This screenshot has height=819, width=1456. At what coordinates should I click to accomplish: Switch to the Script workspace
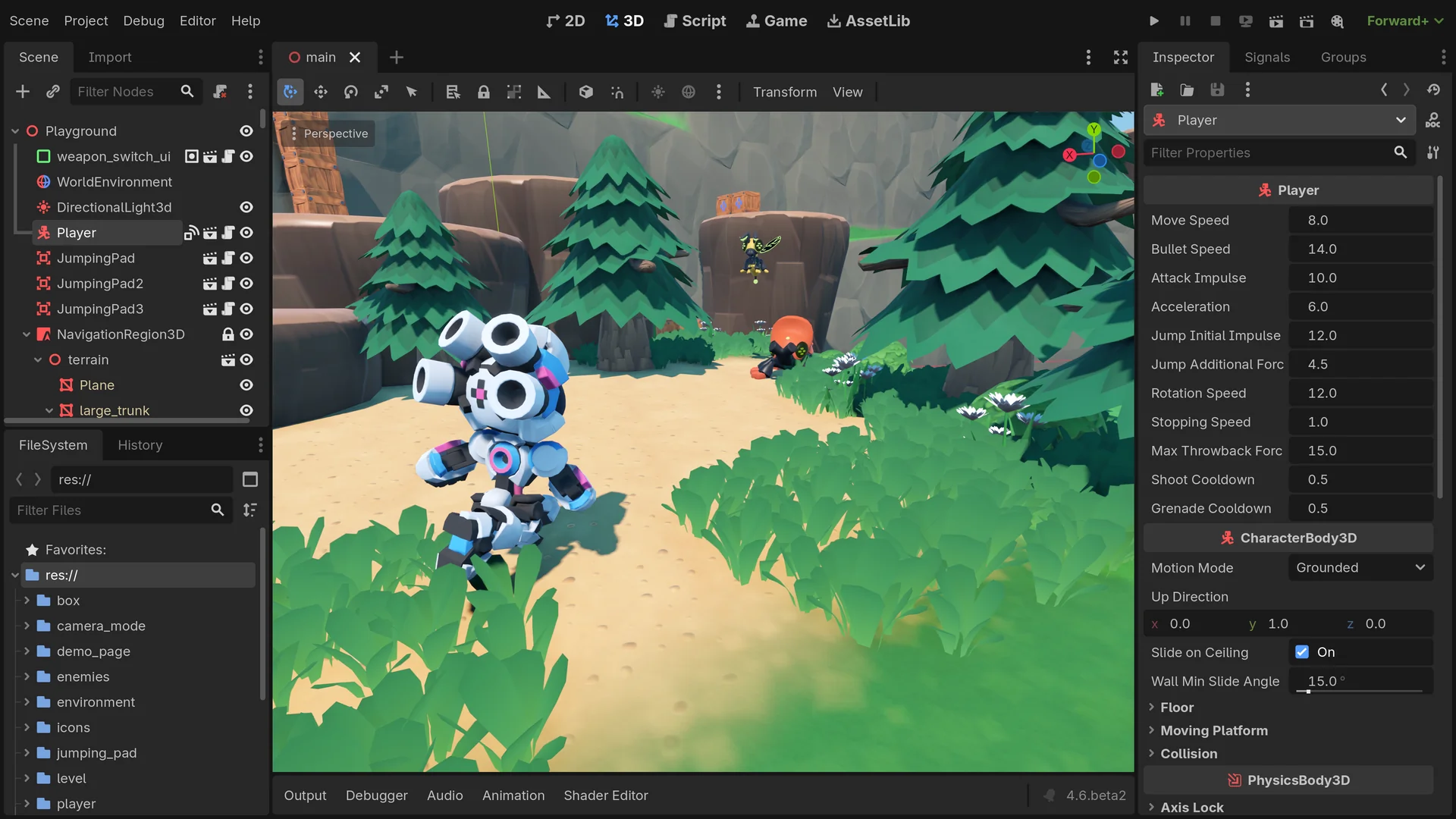click(x=695, y=20)
